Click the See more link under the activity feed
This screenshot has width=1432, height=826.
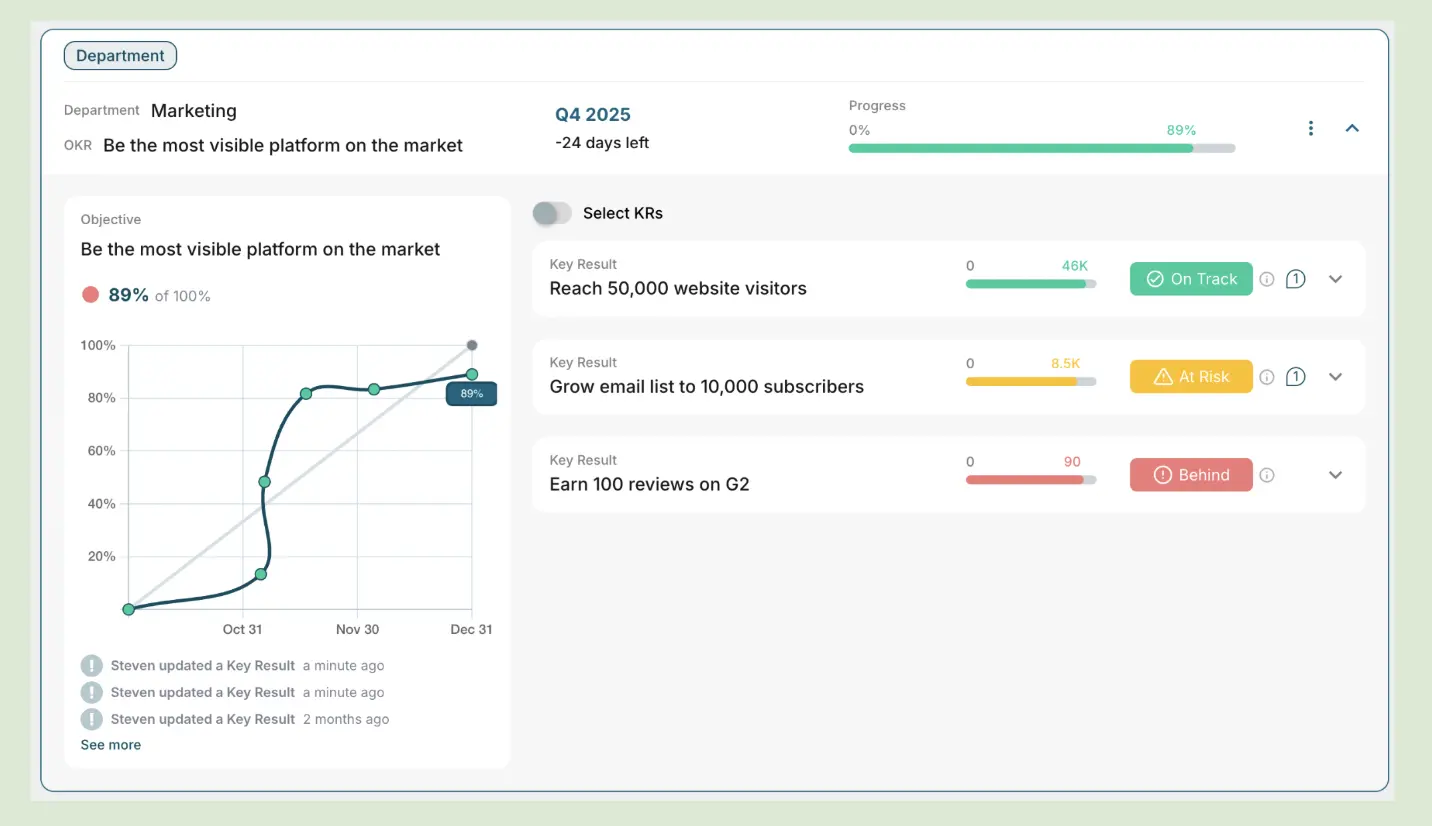110,744
